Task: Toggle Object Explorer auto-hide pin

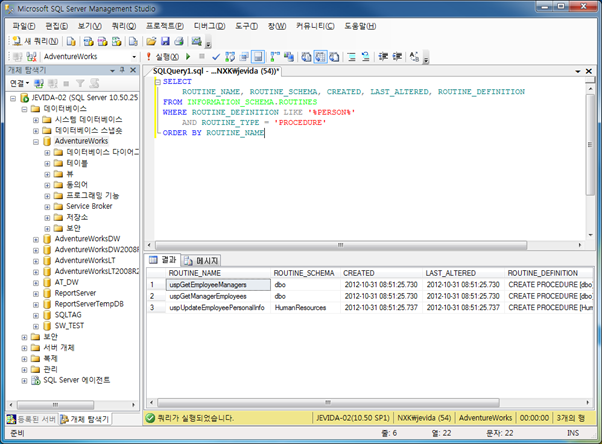Action: (122, 70)
